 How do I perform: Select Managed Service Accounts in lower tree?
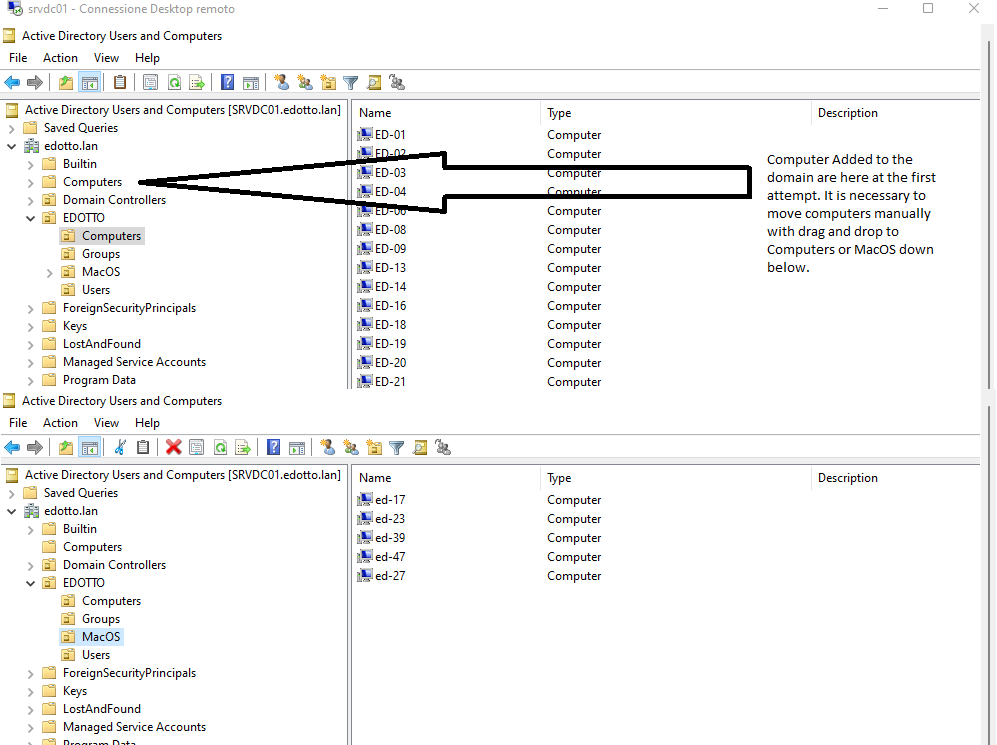coord(134,727)
